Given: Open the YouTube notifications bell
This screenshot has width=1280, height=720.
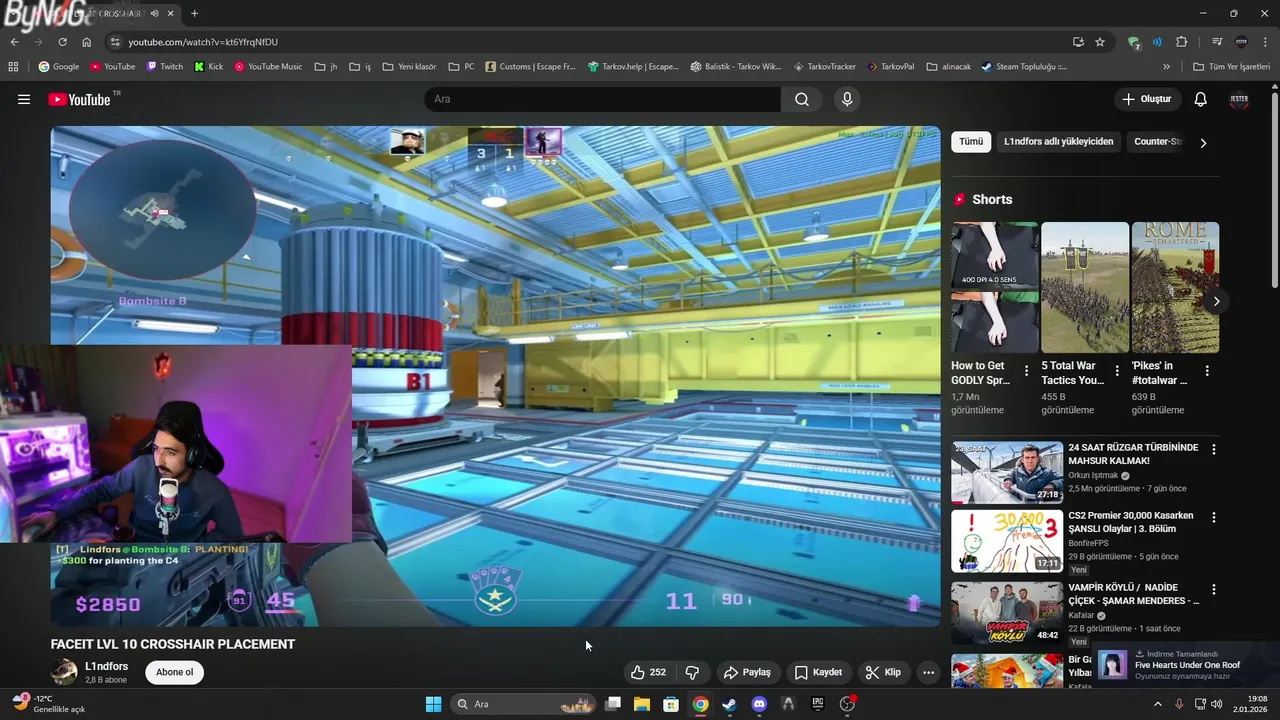Looking at the screenshot, I should point(1200,99).
